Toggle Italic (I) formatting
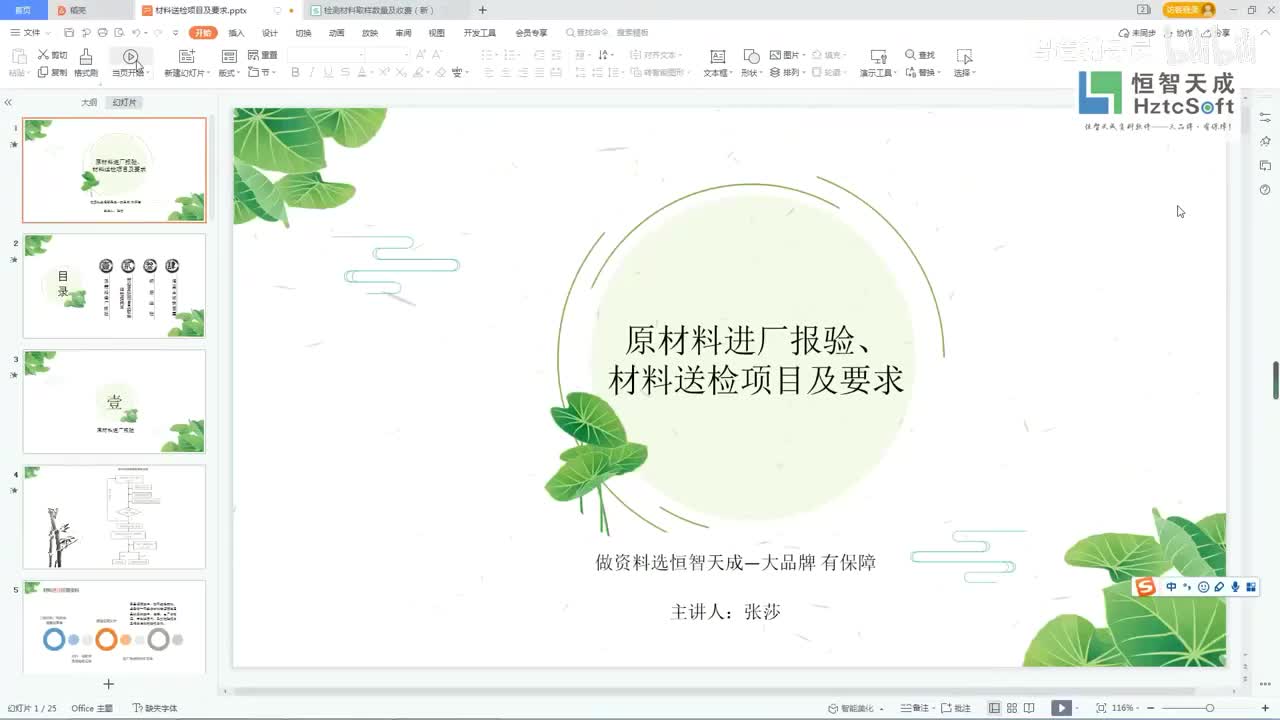The height and width of the screenshot is (720, 1280). click(312, 73)
